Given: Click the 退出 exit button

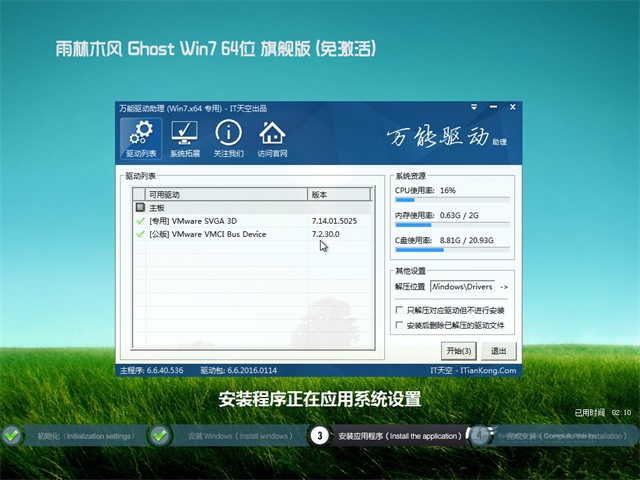Looking at the screenshot, I should (498, 351).
